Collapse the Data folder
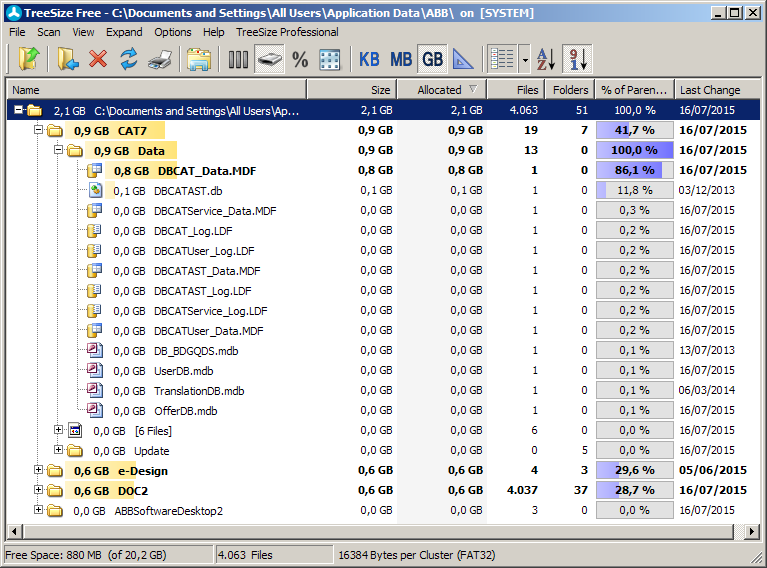The image size is (767, 568). 58,150
